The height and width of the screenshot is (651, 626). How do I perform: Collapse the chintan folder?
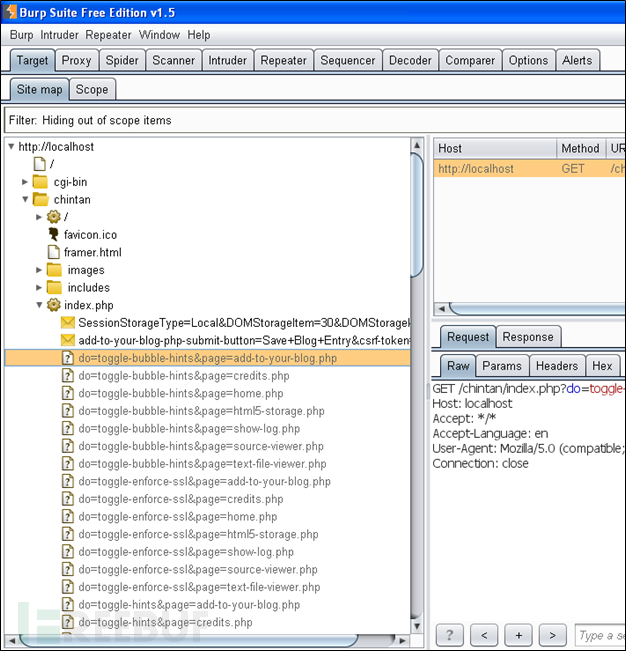click(x=25, y=199)
